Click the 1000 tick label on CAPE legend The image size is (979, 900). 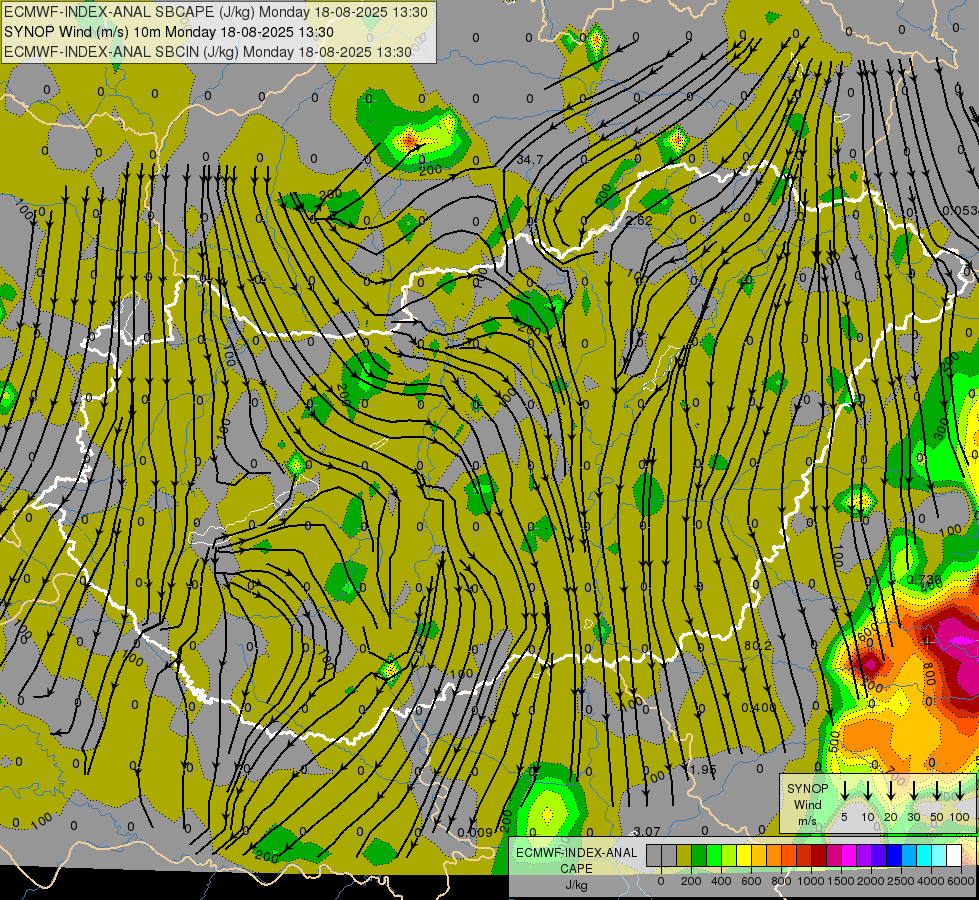point(810,881)
